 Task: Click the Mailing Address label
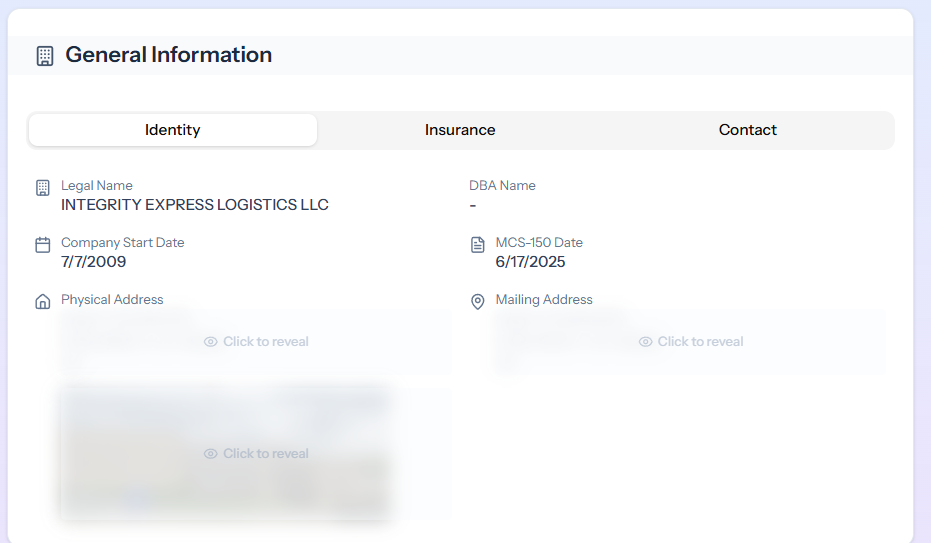point(544,300)
